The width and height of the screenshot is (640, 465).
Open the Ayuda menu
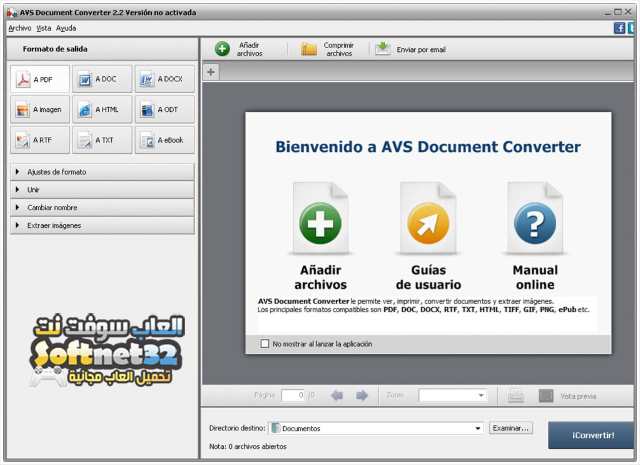[x=66, y=28]
